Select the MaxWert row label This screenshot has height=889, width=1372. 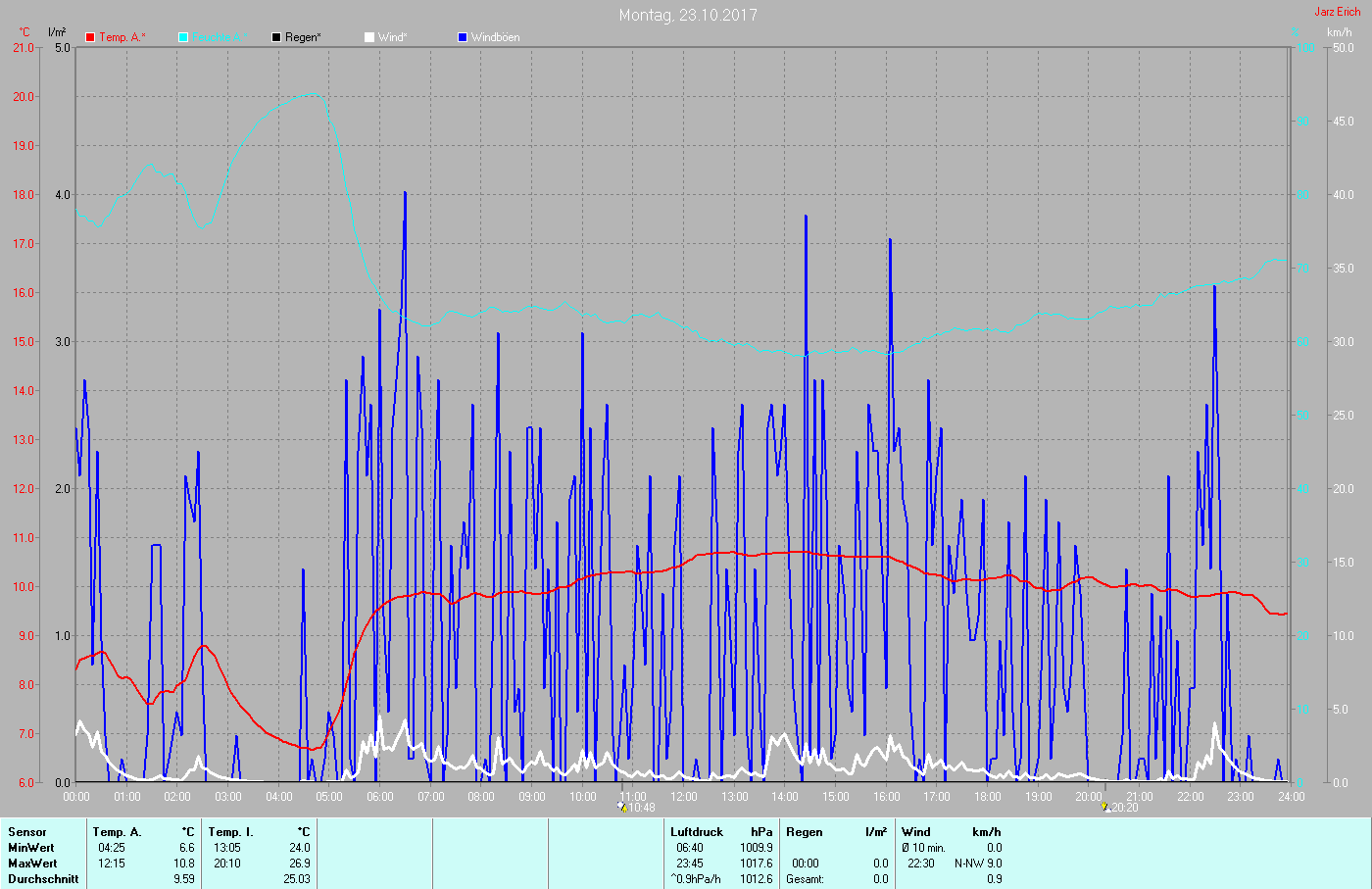pyautogui.click(x=32, y=864)
